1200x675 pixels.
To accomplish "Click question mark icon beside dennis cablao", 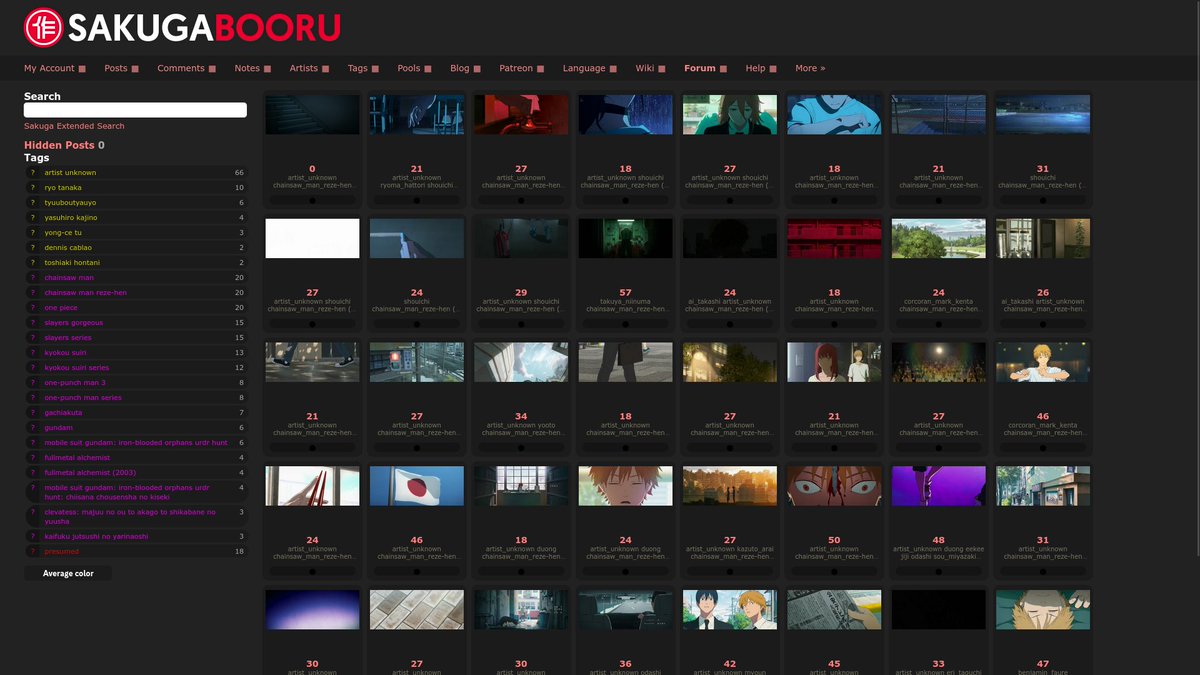I will (33, 248).
